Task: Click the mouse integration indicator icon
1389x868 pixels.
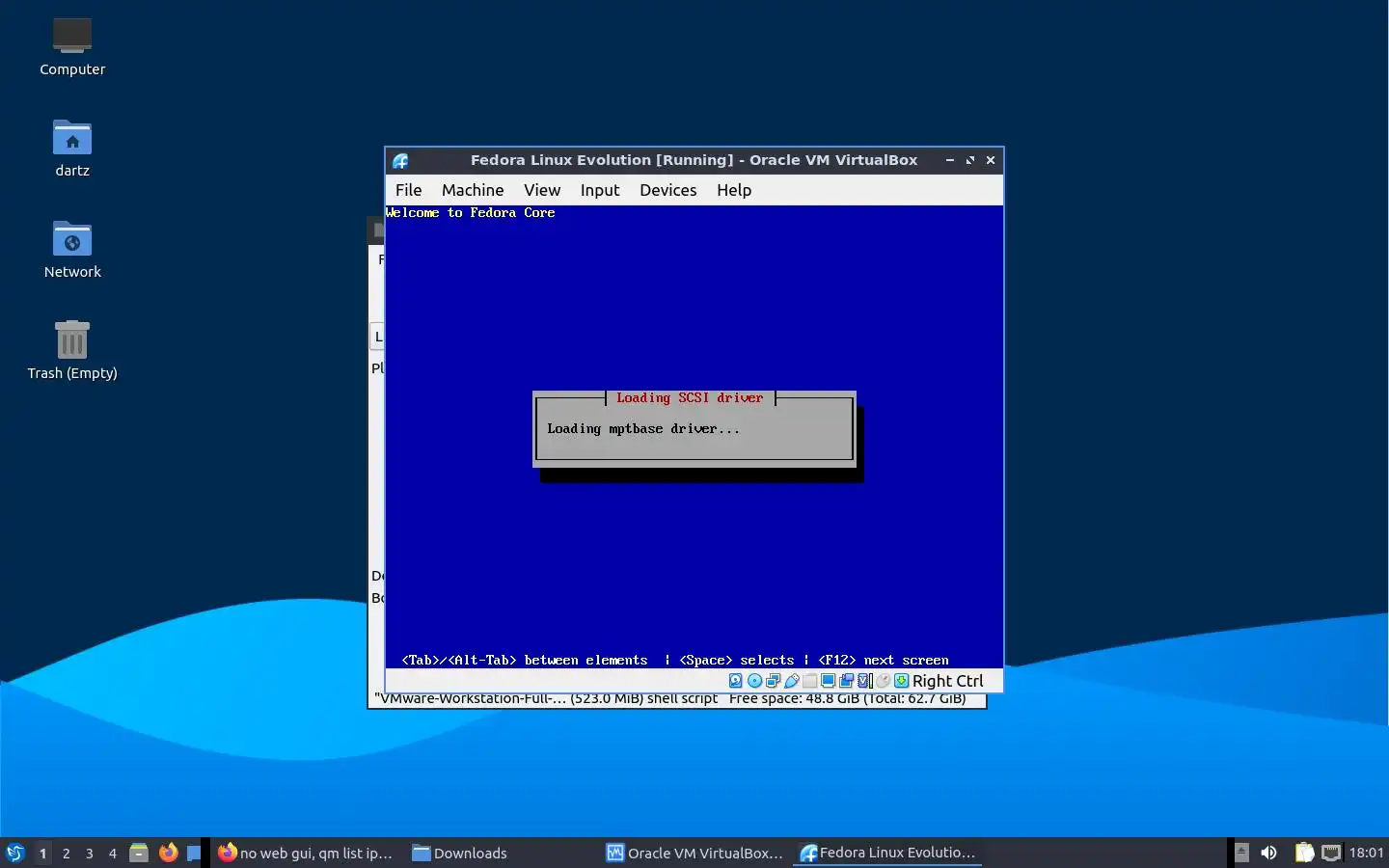Action: coord(884,681)
